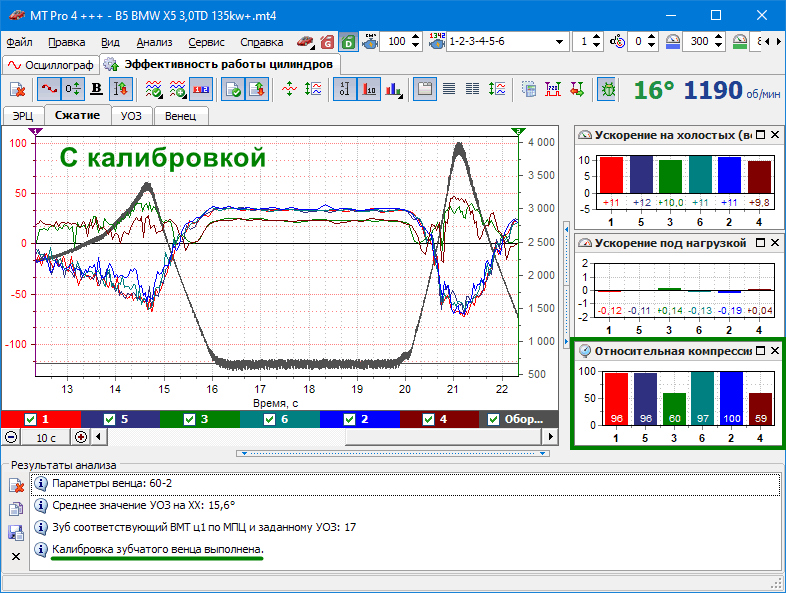The image size is (786, 593).
Task: Increase the 300 value spinner
Action: 719,37
